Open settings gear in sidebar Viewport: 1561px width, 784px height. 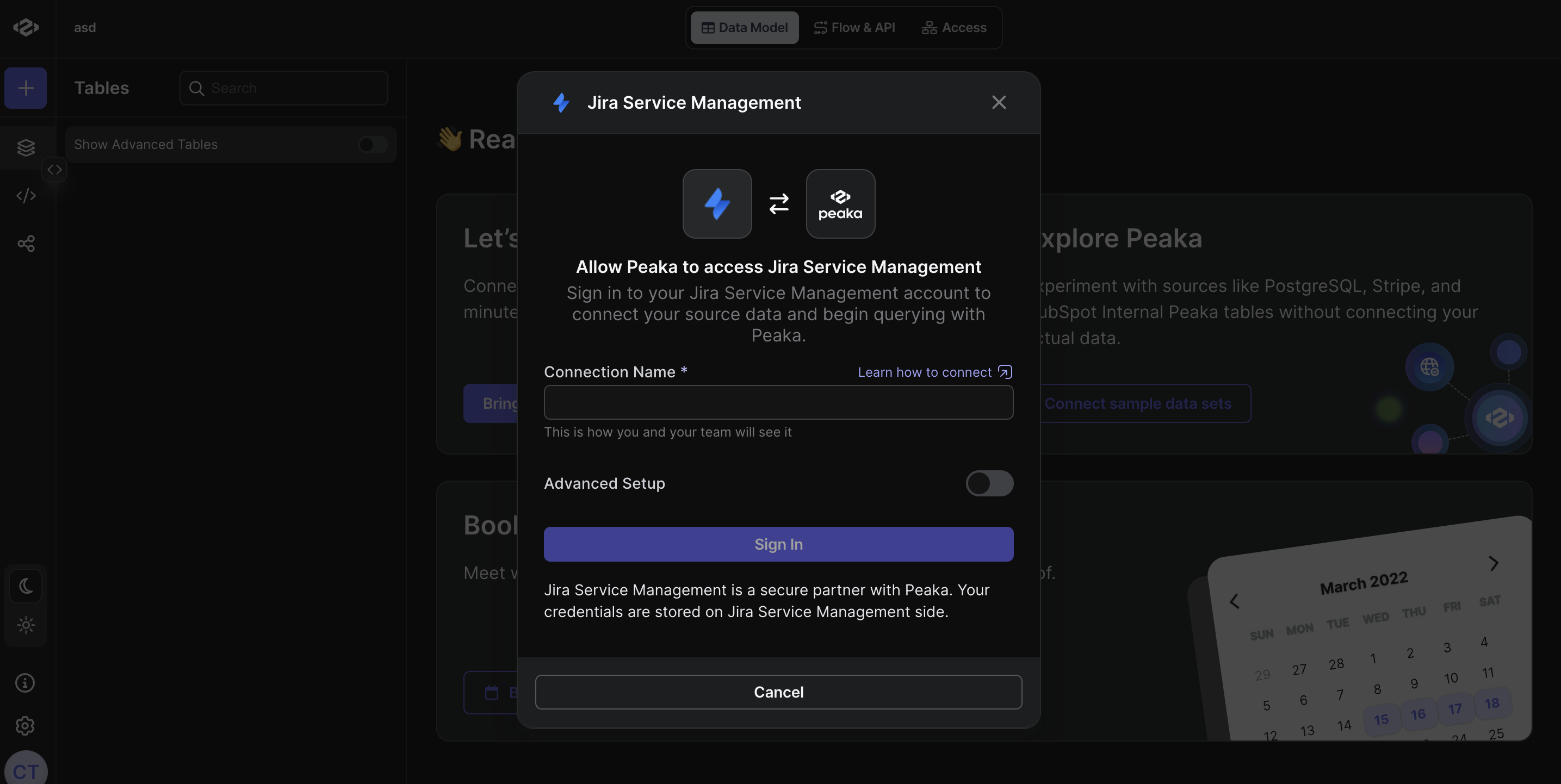[x=25, y=725]
